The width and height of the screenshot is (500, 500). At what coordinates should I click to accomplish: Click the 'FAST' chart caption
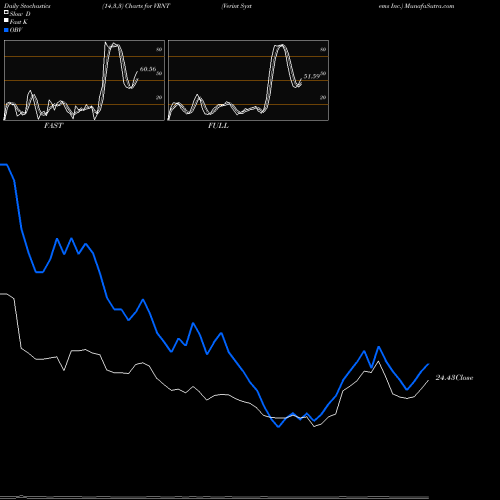click(53, 126)
